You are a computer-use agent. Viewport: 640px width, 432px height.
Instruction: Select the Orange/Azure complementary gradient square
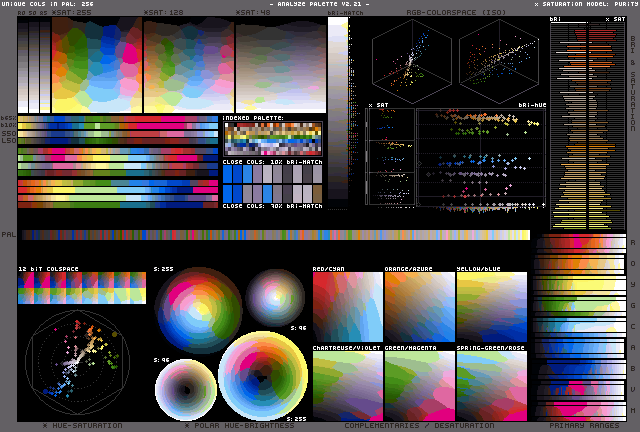[x=419, y=308]
